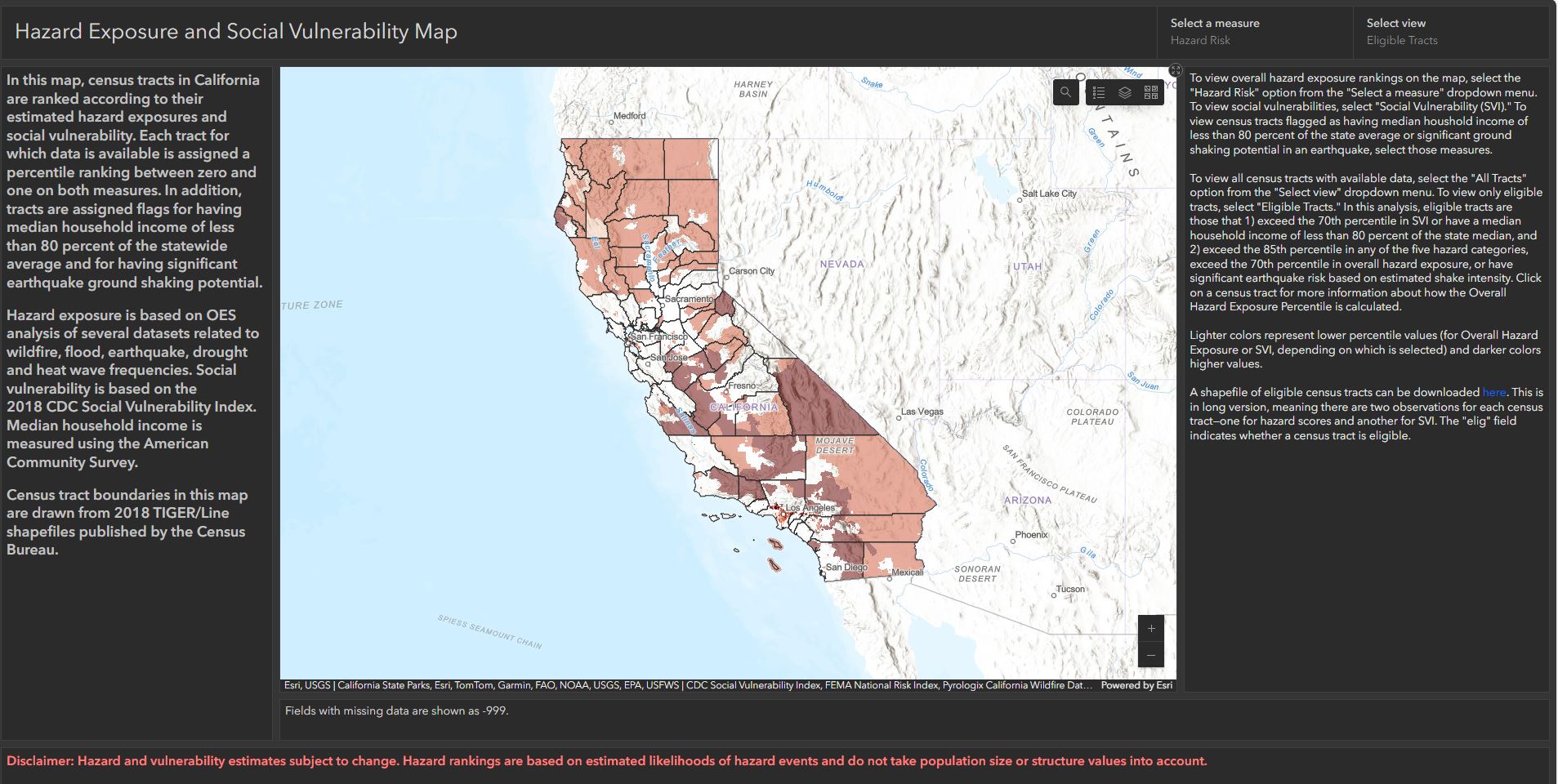Click the "Powered by Esri" link
Viewport: 1558px width, 784px height.
click(1136, 685)
